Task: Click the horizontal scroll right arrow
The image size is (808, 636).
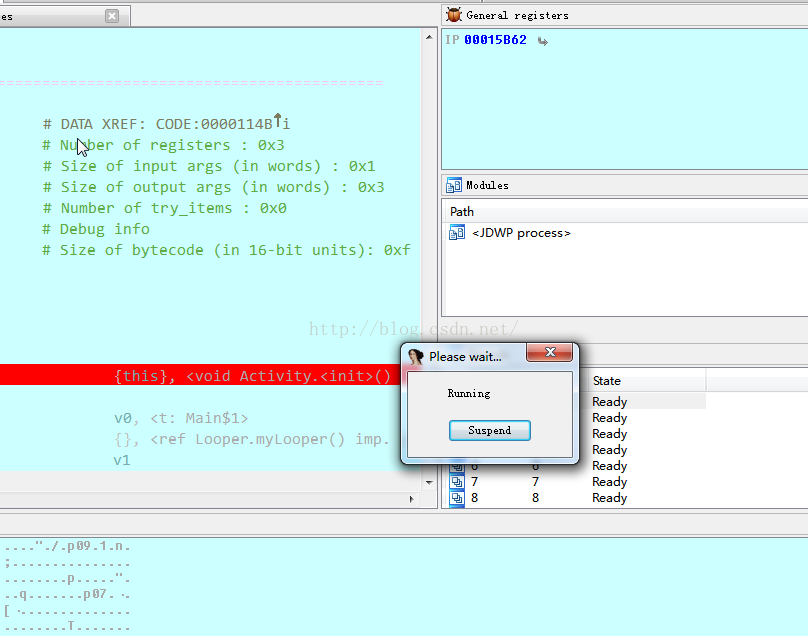Action: (x=411, y=499)
